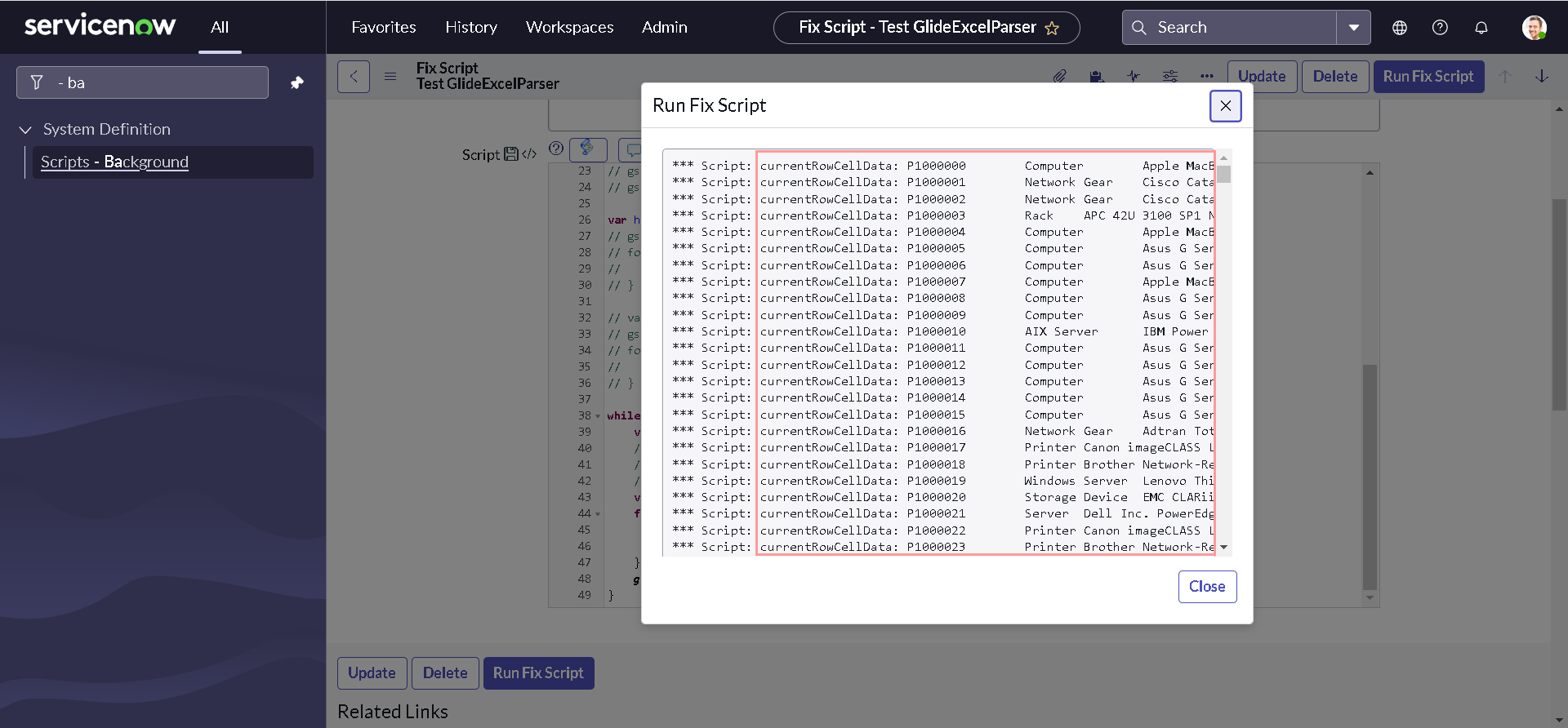Expand the search scope dropdown arrow
The height and width of the screenshot is (728, 1568).
(1354, 28)
